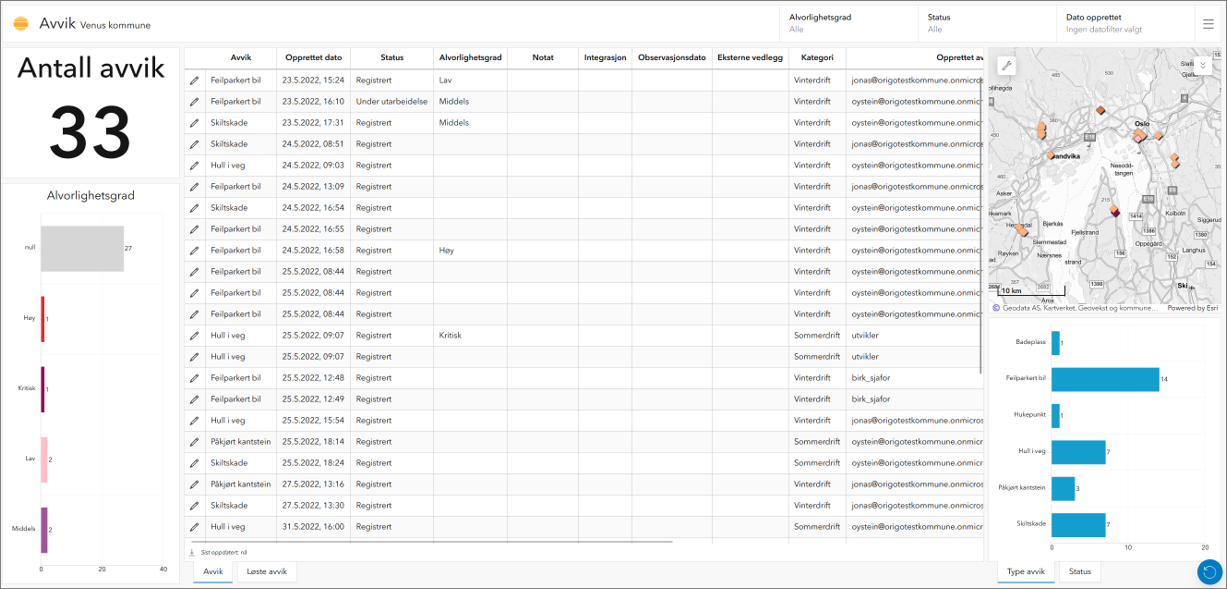This screenshot has width=1227, height=589.
Task: Click the dark magenta marker on the map
Action: click(1115, 212)
